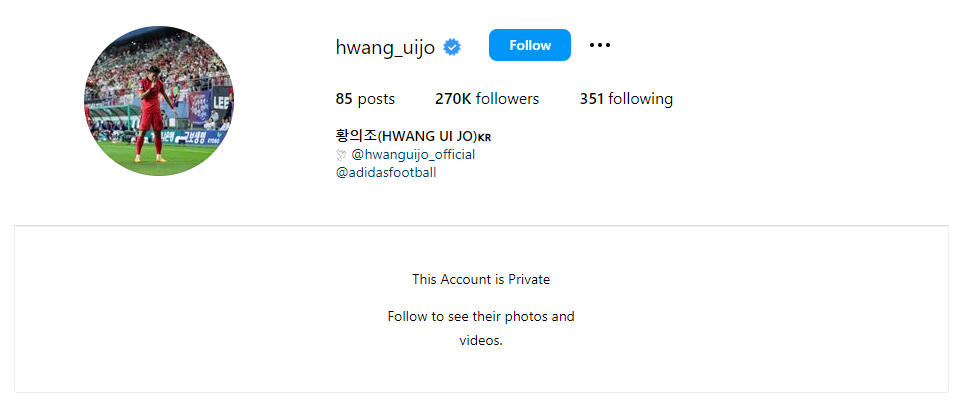The height and width of the screenshot is (404, 969).
Task: View the 270K followers list
Action: pos(487,99)
